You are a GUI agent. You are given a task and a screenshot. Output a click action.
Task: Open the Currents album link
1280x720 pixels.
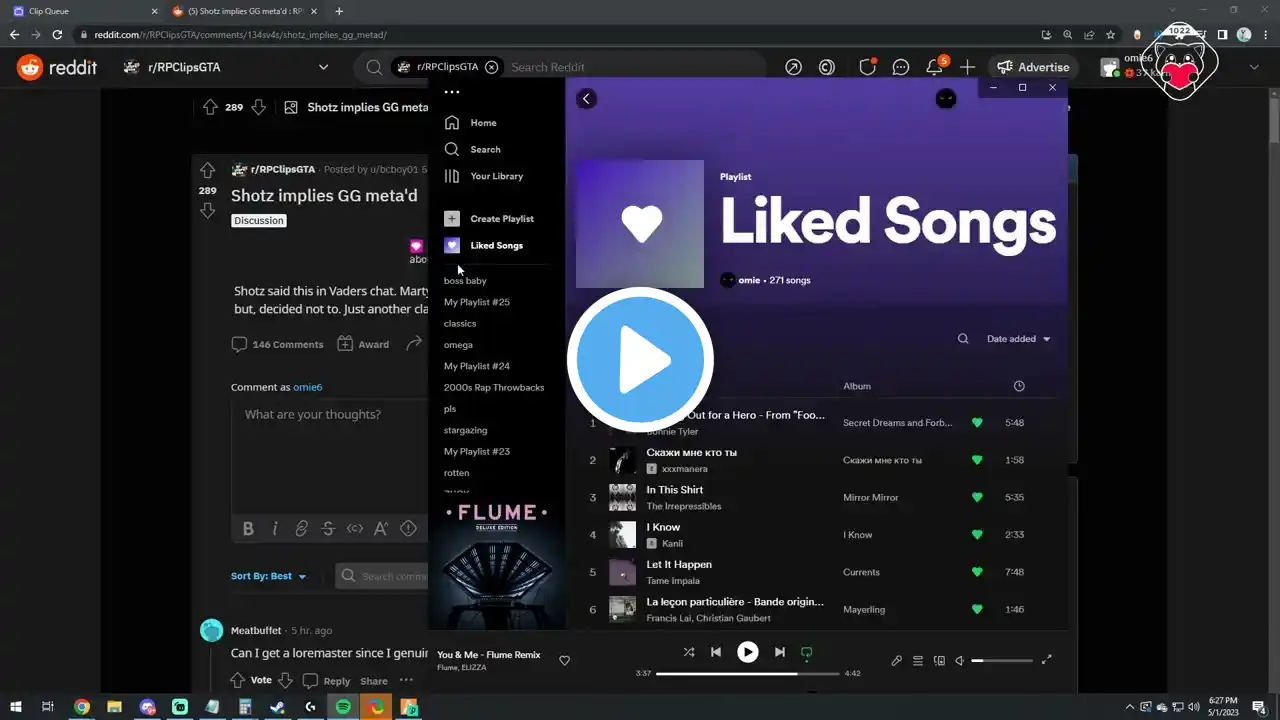[861, 573]
